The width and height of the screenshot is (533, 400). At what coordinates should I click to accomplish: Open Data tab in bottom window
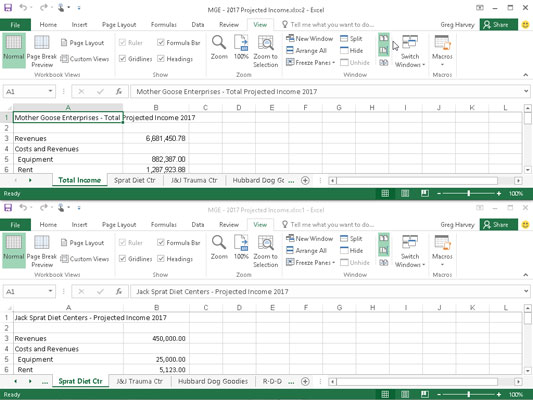[197, 225]
